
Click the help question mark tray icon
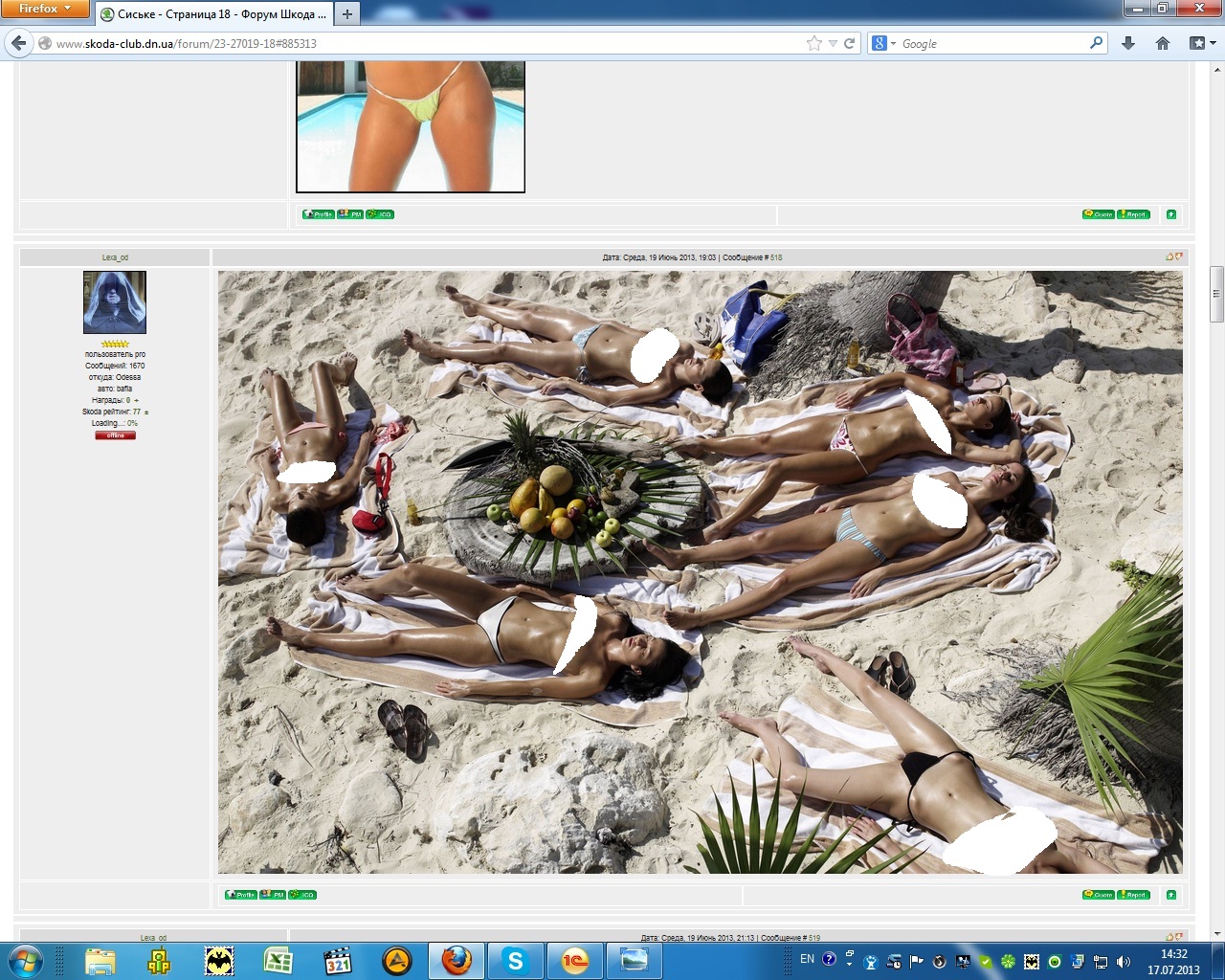[x=829, y=959]
